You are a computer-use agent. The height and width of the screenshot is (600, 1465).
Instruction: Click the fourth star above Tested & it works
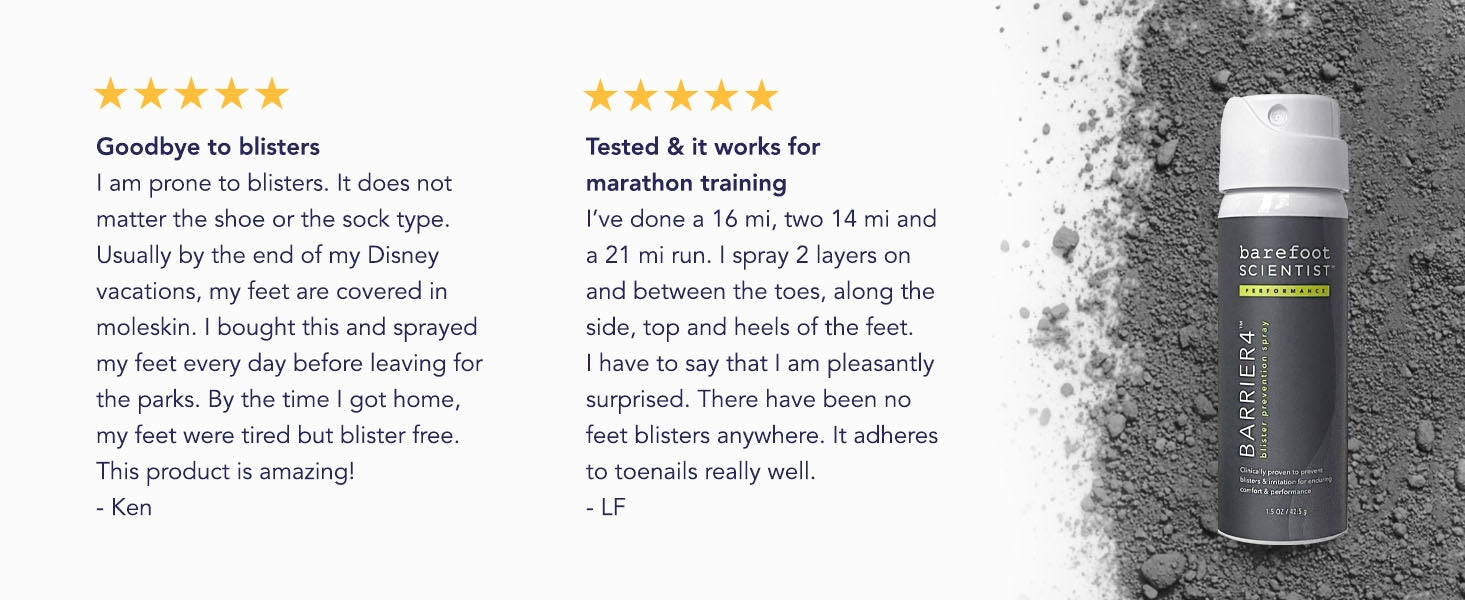(x=721, y=96)
